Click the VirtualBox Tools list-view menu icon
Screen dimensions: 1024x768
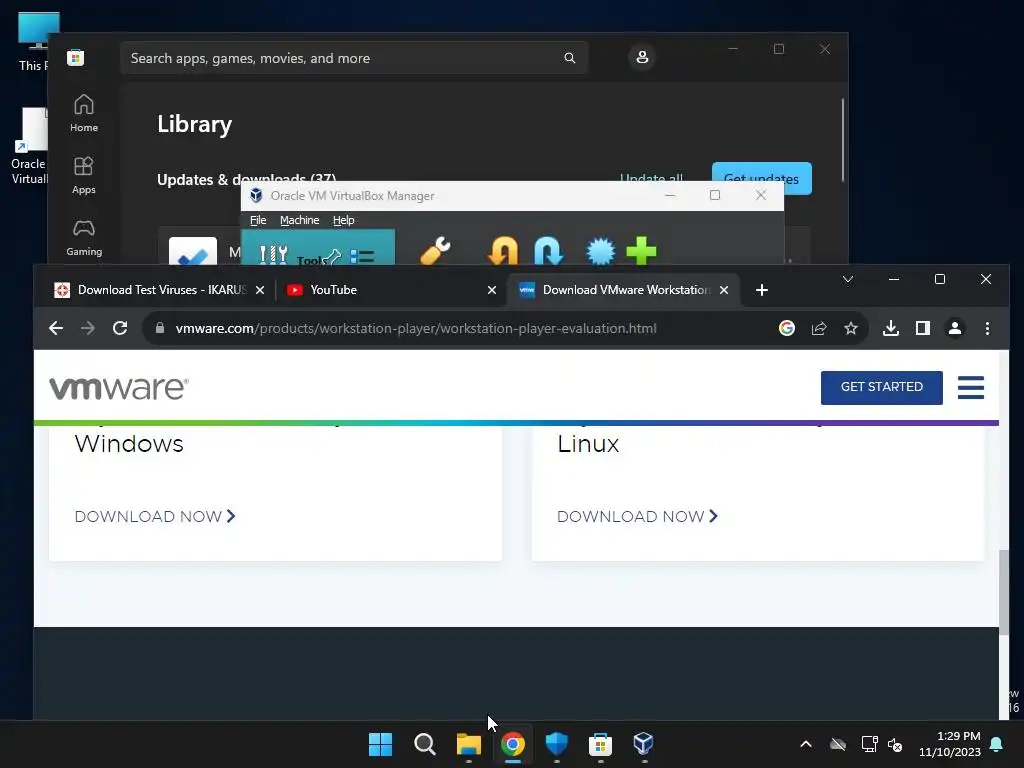coord(362,256)
